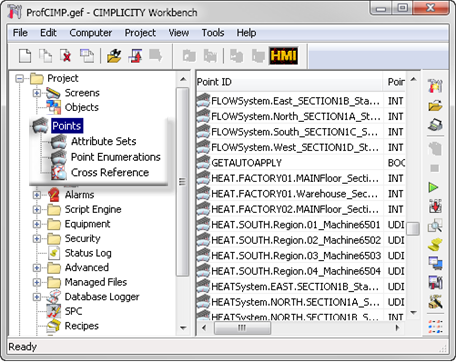Click the New Project toolbar icon
Image resolution: width=457 pixels, height=362 pixels.
coord(25,56)
